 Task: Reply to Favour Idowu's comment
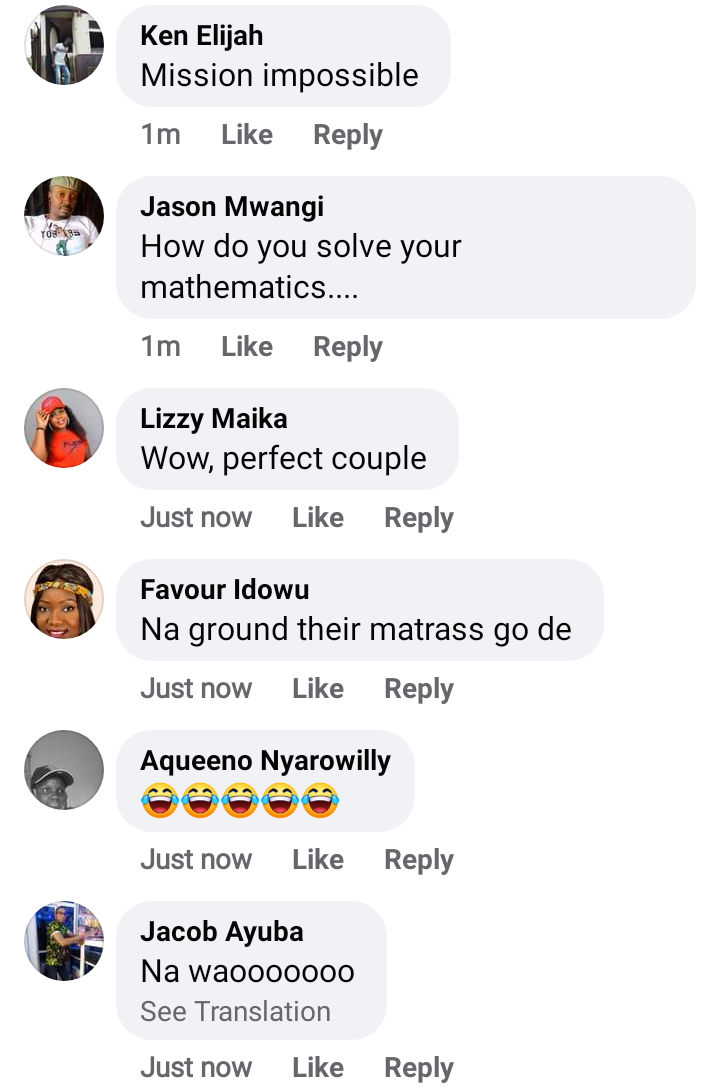click(x=419, y=689)
